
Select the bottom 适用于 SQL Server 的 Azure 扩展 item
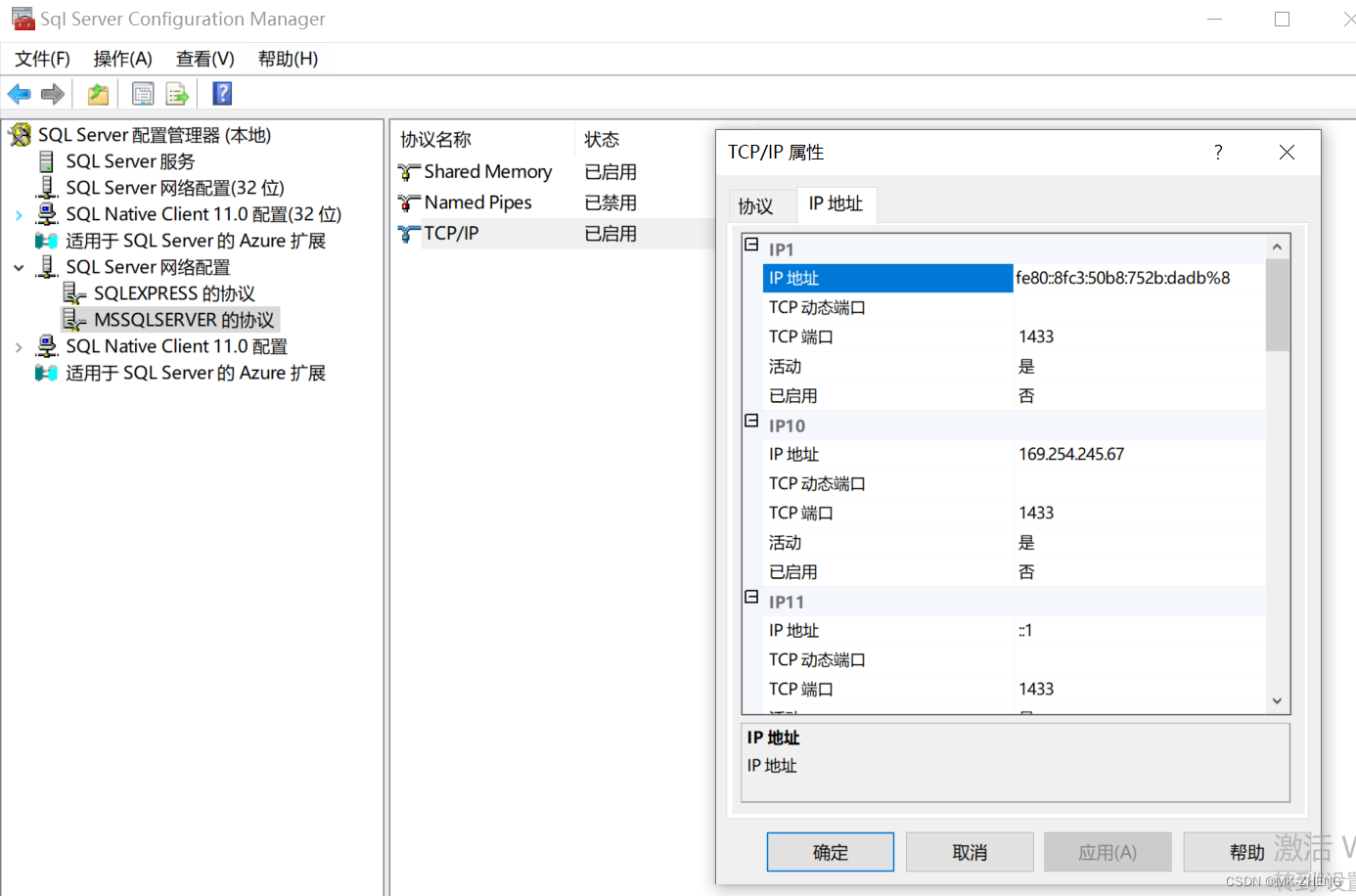(x=196, y=373)
